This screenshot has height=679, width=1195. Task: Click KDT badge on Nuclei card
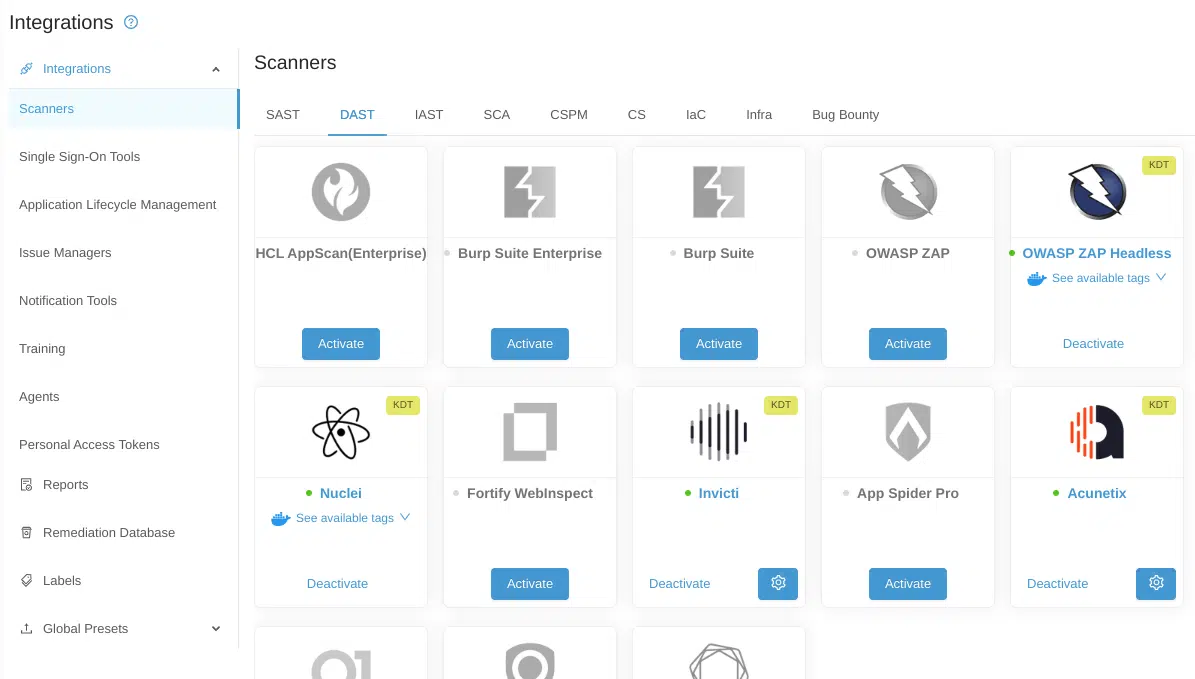pos(402,405)
